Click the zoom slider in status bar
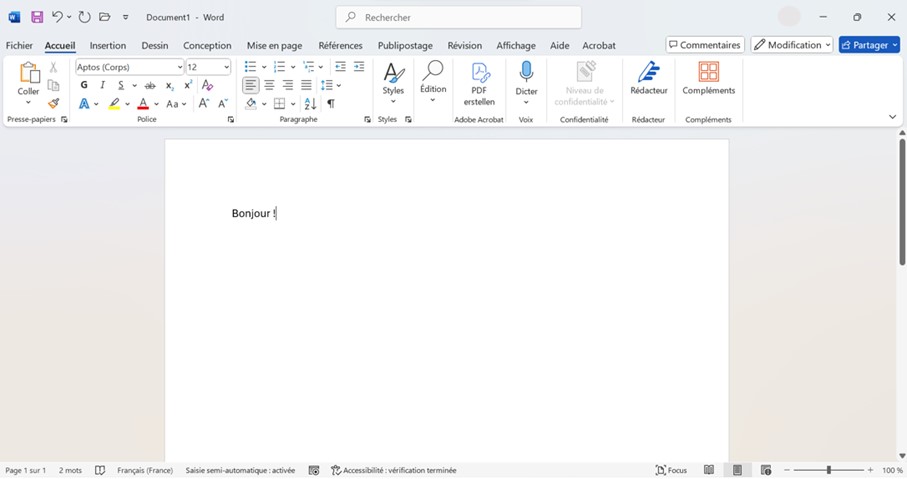 [828, 470]
